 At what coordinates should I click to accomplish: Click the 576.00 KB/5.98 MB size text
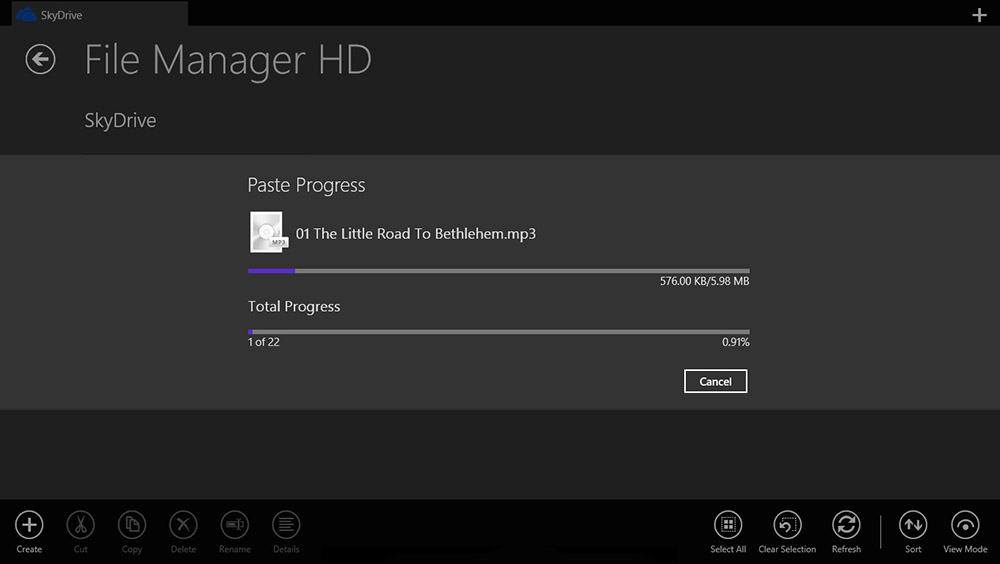pos(705,281)
